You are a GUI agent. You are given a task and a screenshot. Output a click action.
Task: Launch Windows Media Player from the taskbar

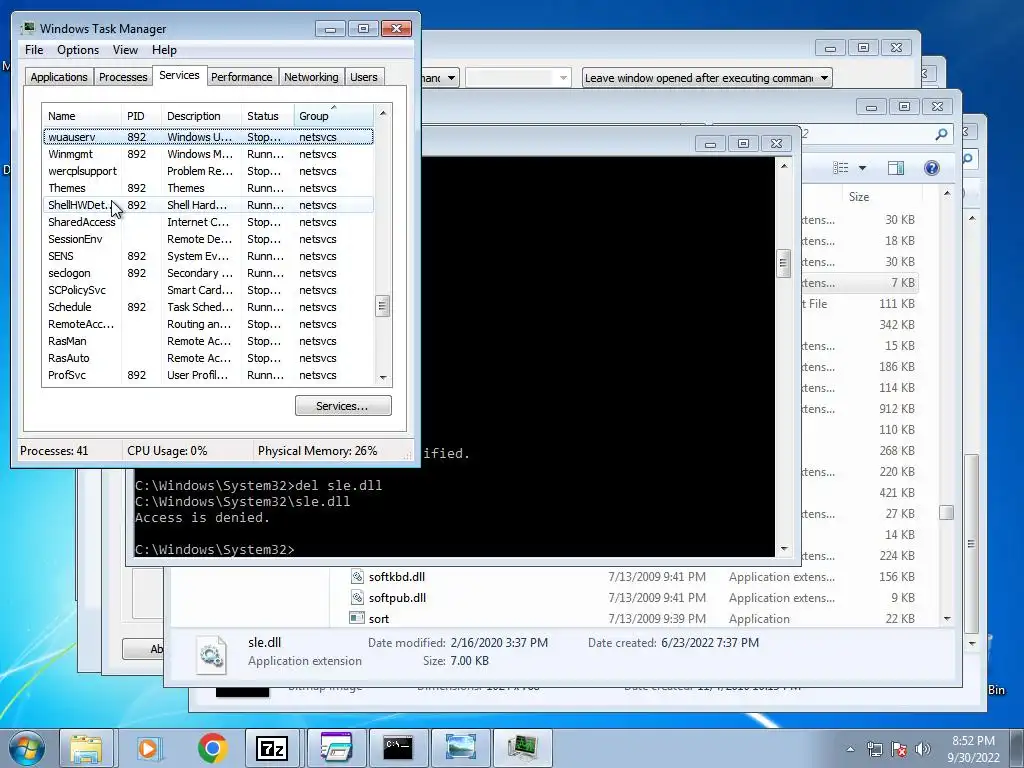pos(148,748)
